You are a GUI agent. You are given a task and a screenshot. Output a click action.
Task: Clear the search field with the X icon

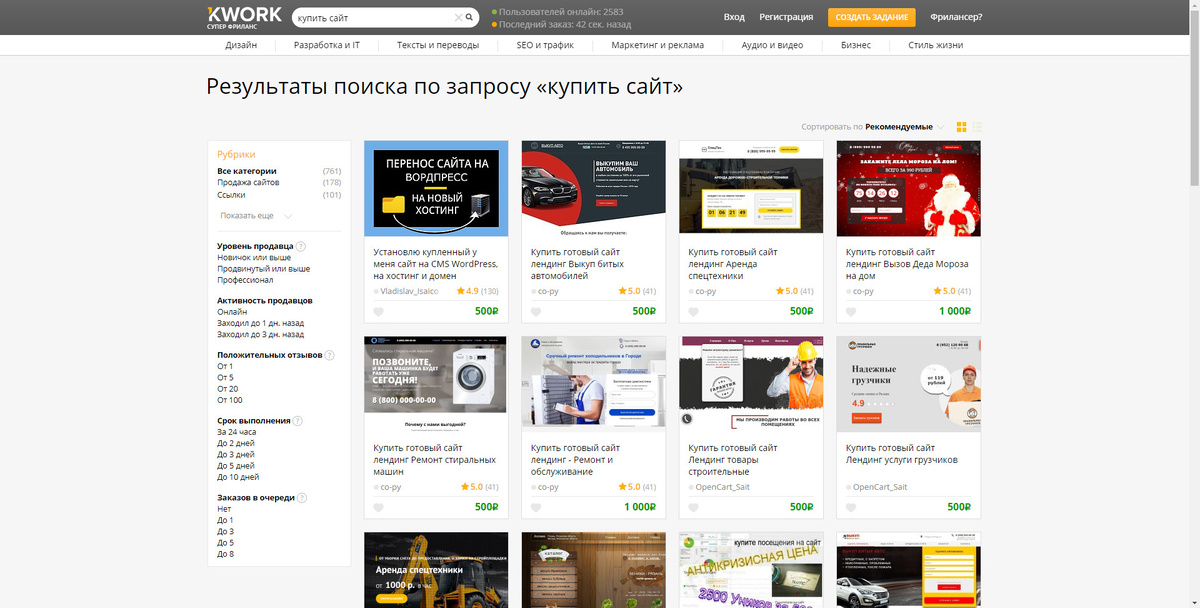457,17
